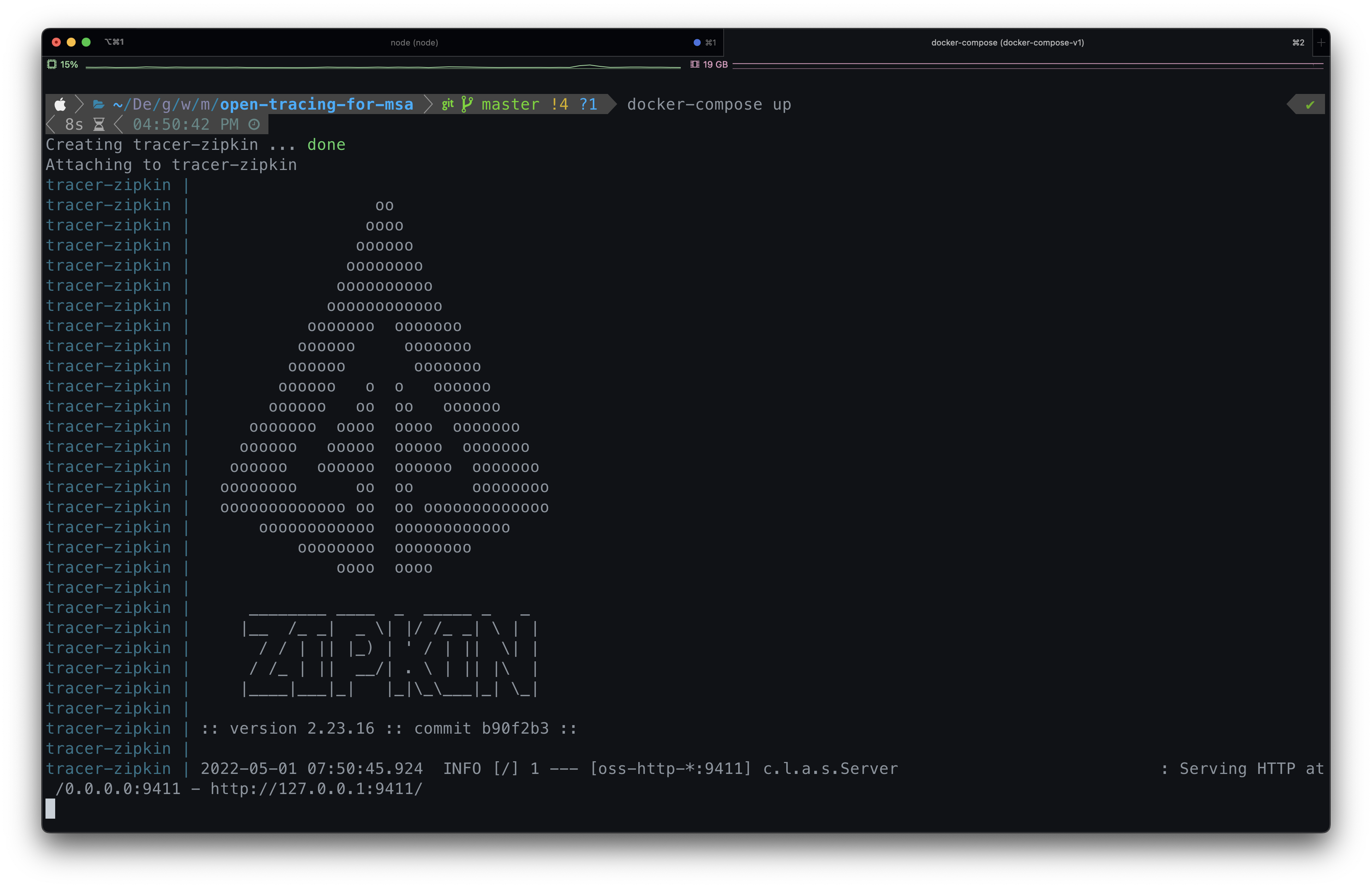Click the CPU usage status bar icon

tap(52, 64)
